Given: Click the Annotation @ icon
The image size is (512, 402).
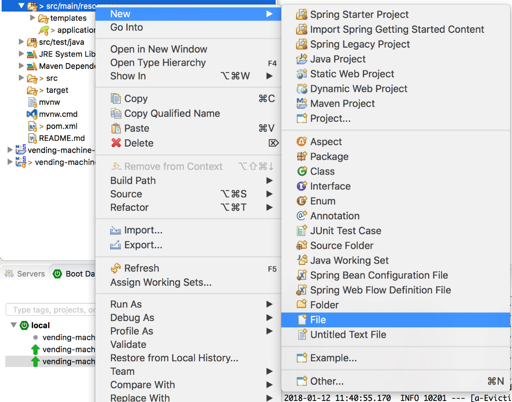Looking at the screenshot, I should [x=302, y=216].
